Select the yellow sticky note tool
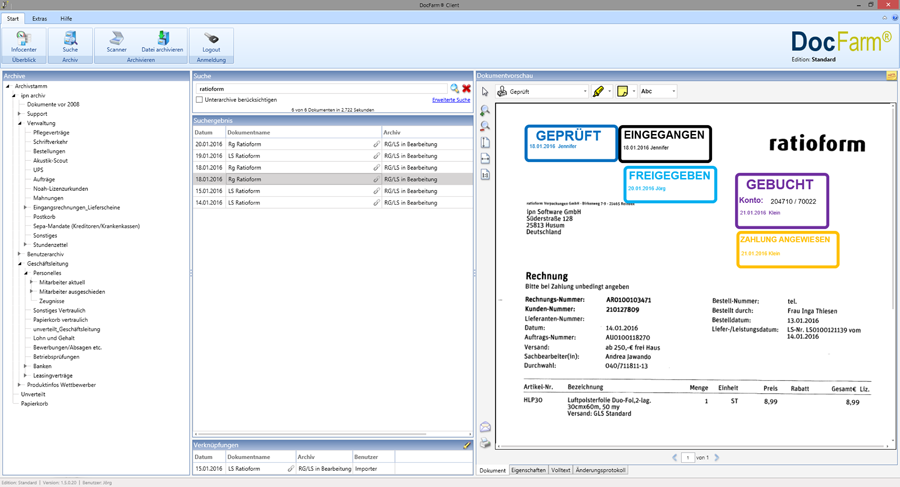This screenshot has height=487, width=900. coord(622,91)
